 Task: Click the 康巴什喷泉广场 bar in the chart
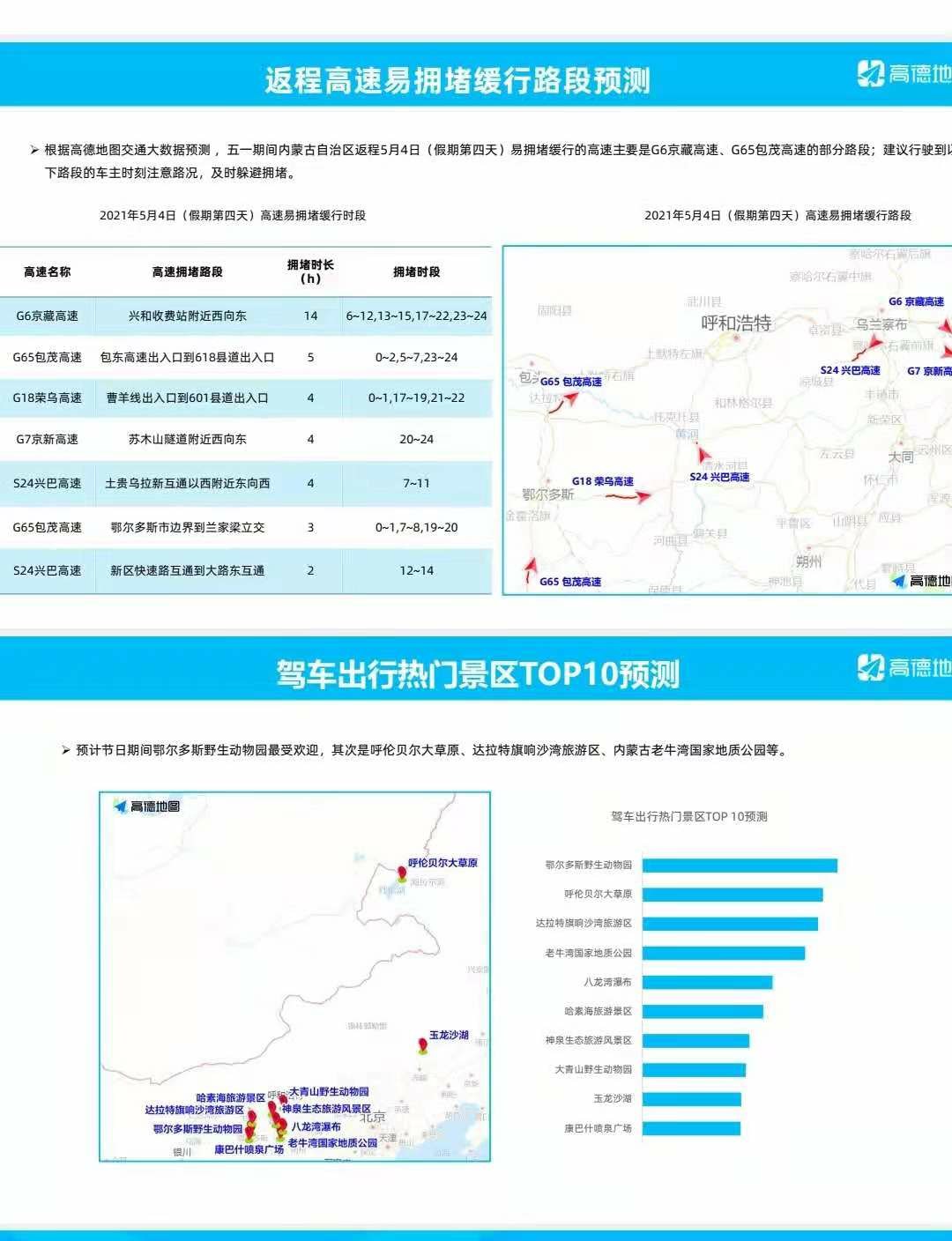tap(691, 1128)
